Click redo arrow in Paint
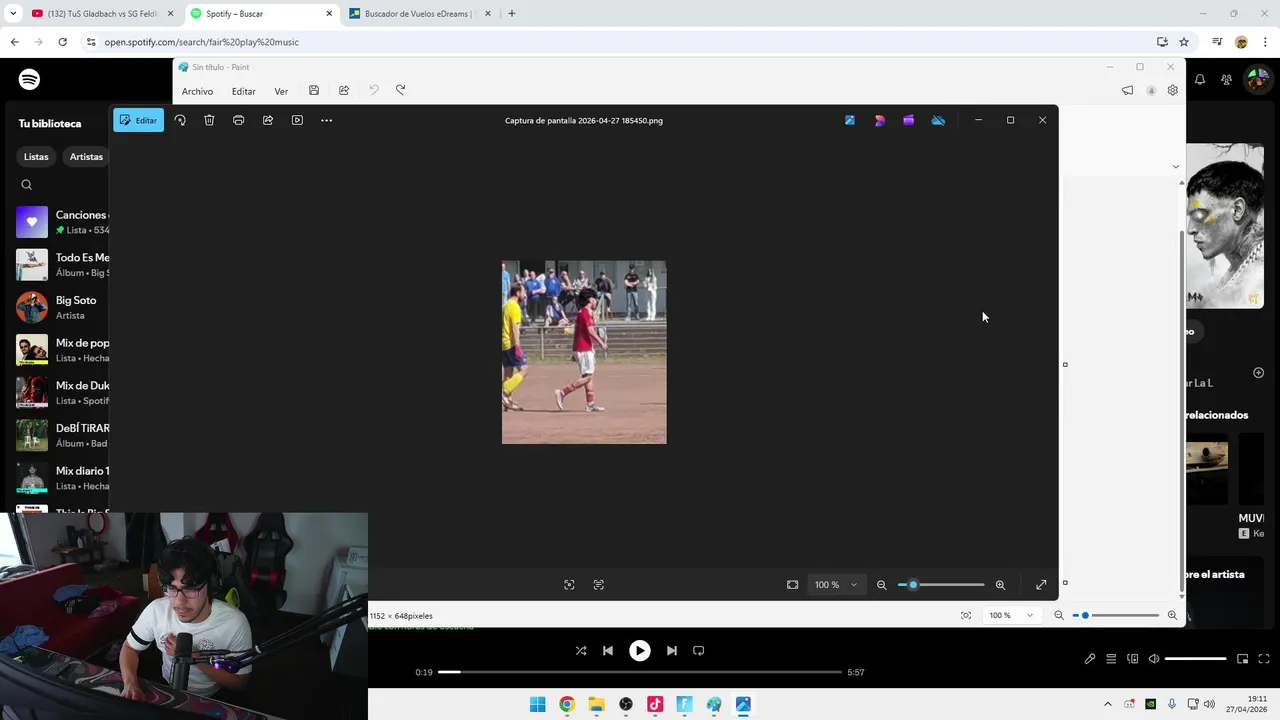 pyautogui.click(x=400, y=90)
